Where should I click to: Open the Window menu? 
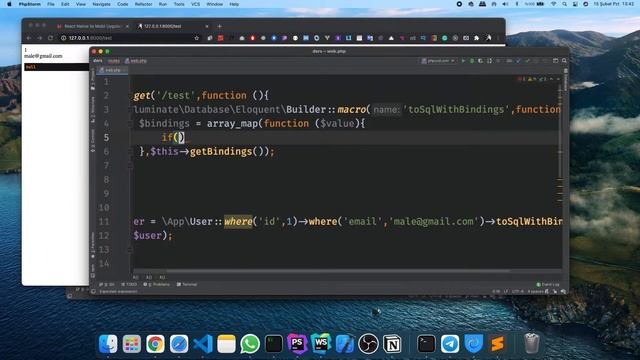pos(214,4)
